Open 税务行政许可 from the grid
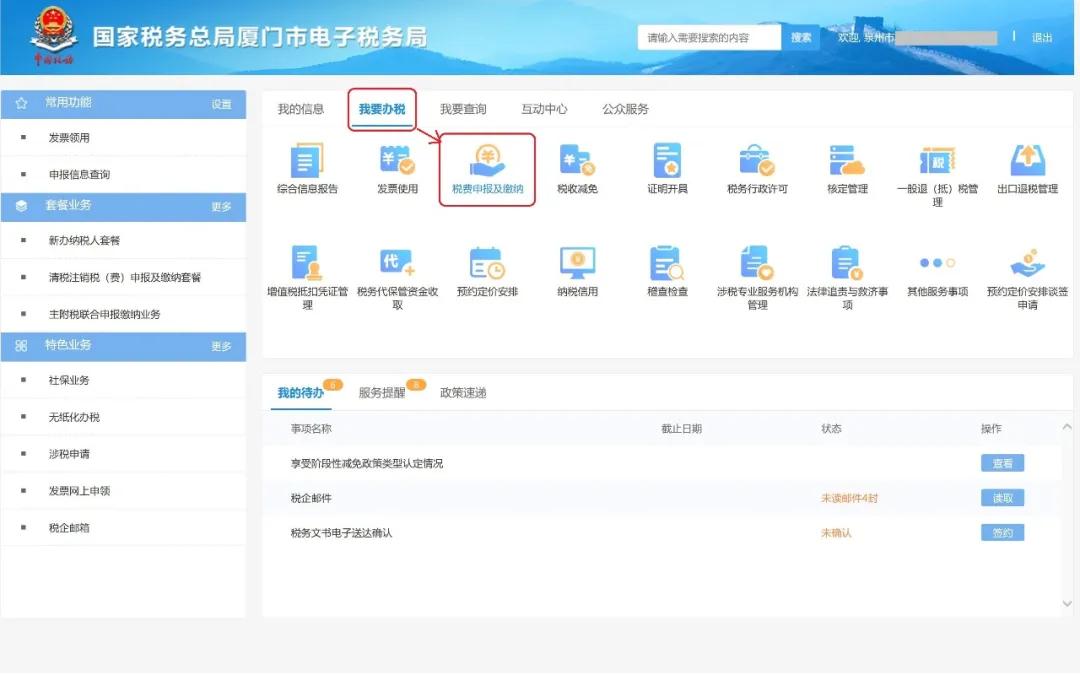Screen dimensions: 1080x675 [756, 168]
